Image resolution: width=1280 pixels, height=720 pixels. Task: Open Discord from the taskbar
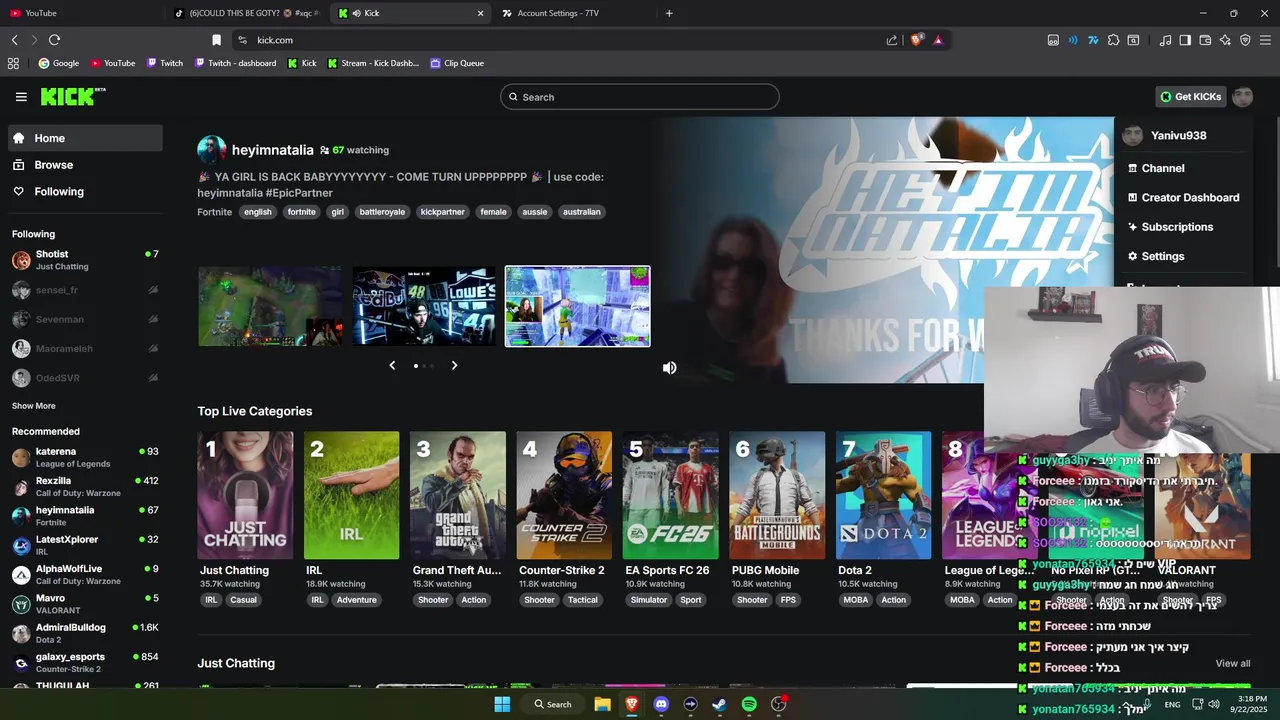661,704
